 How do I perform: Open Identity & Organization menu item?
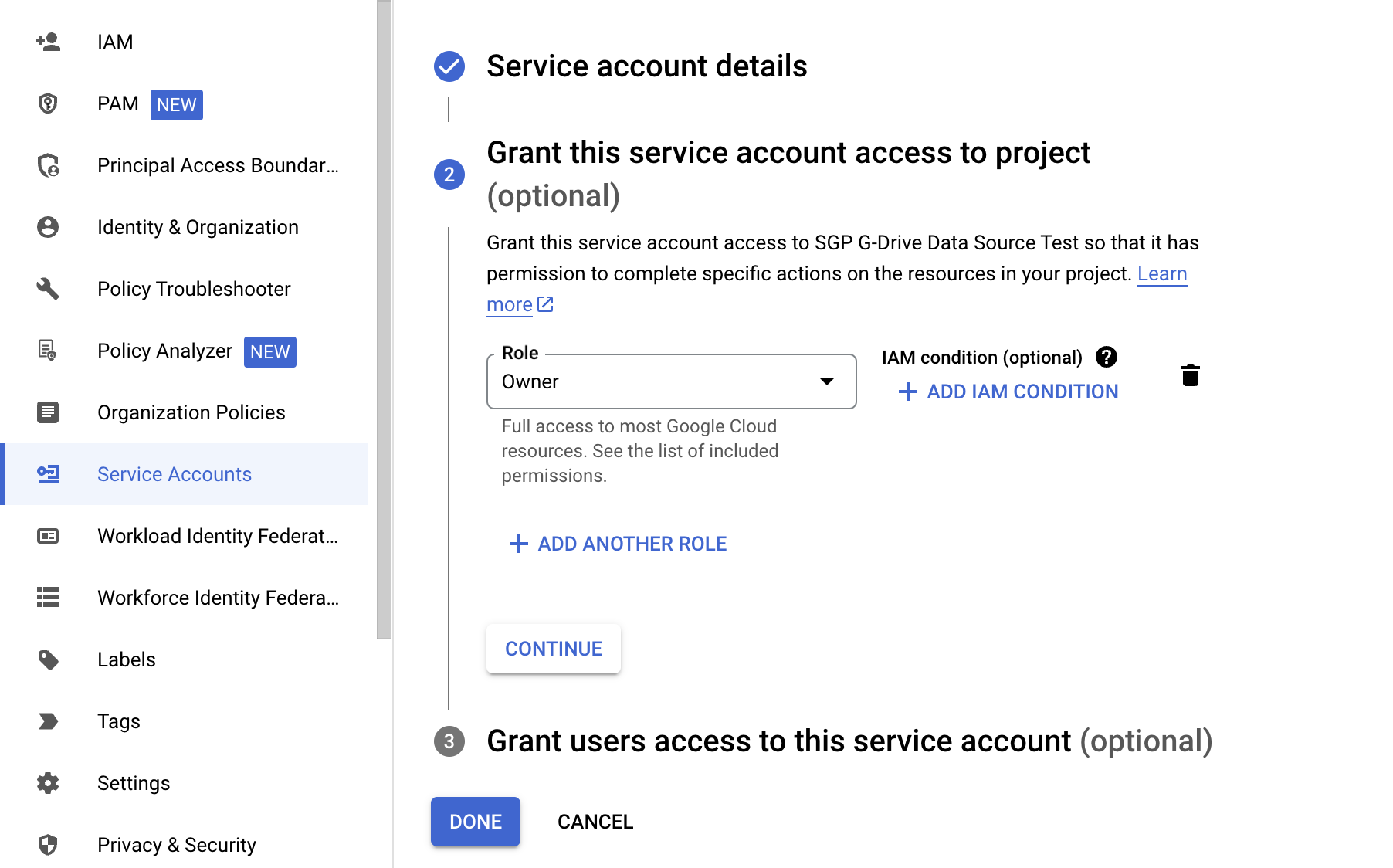(198, 227)
